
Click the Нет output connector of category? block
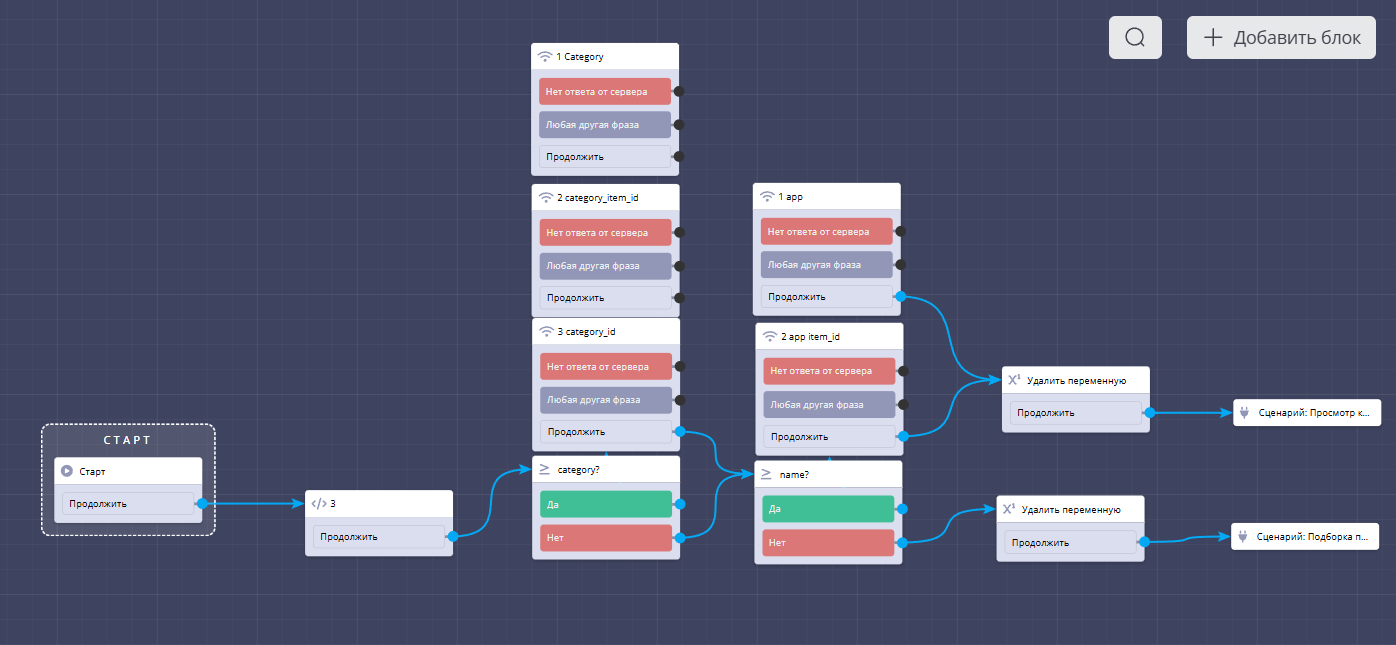680,538
